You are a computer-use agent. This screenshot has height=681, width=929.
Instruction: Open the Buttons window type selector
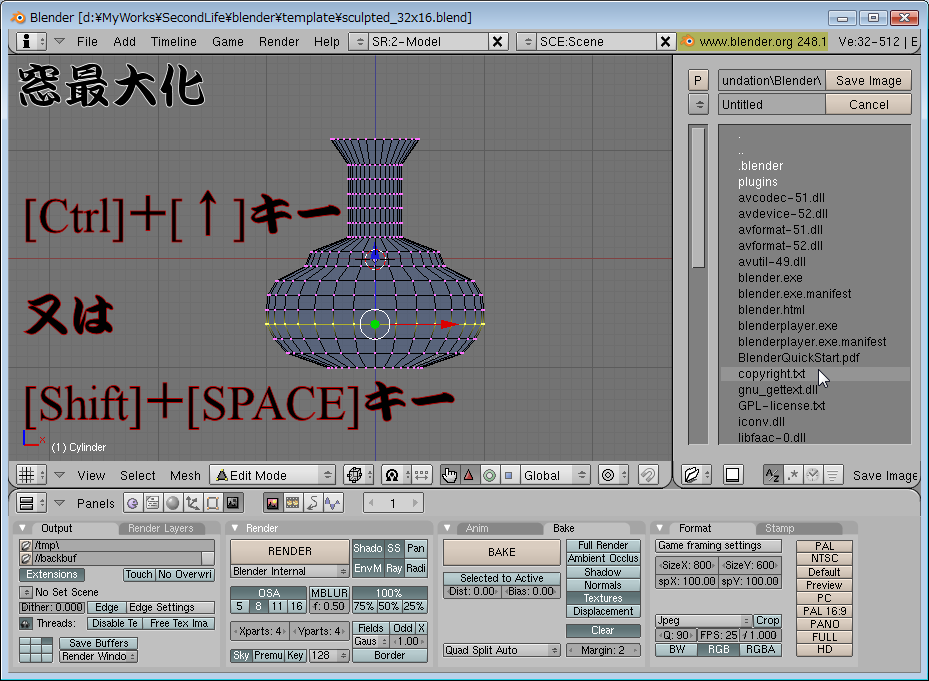tap(31, 503)
